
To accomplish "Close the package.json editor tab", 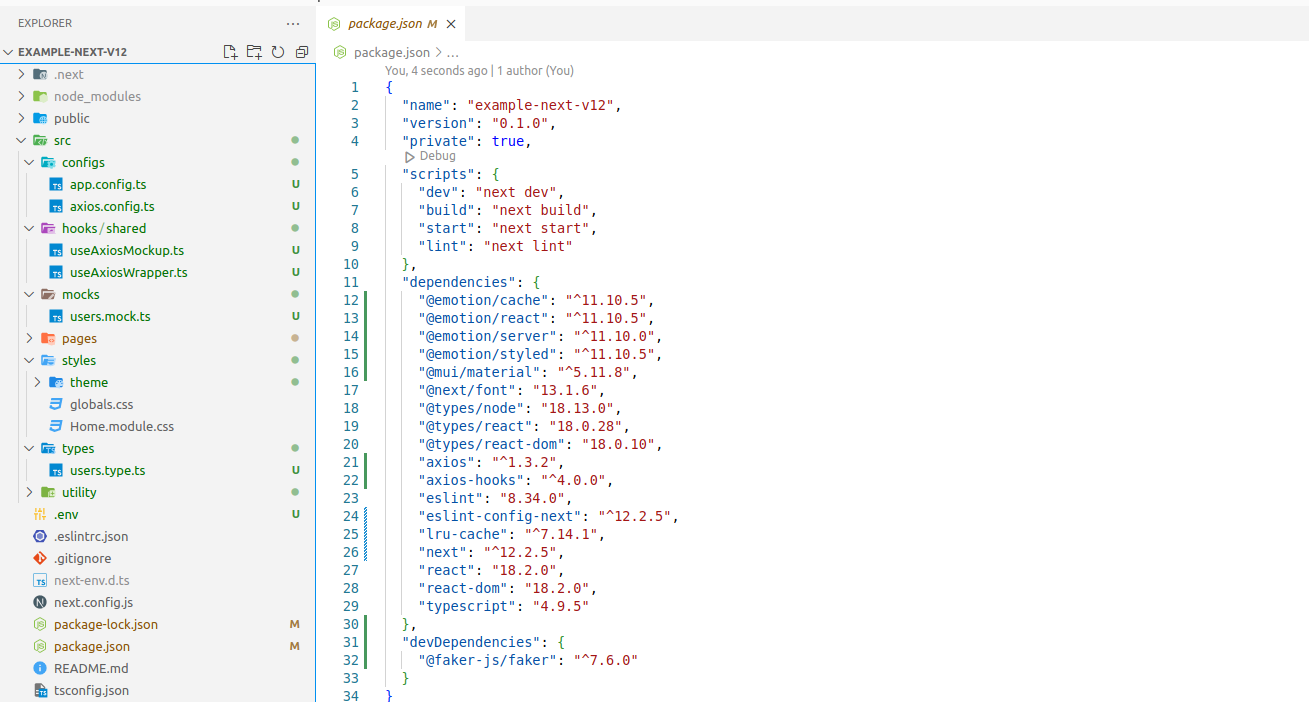I will coord(451,24).
